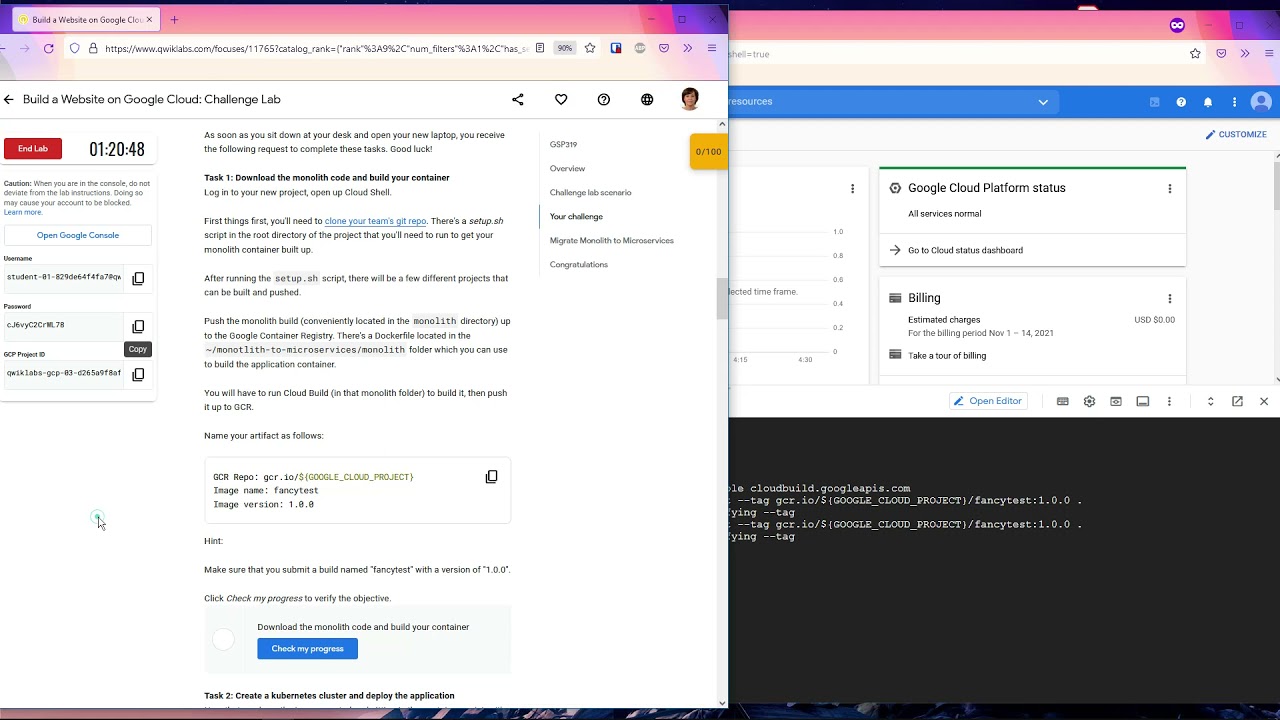Copy the GCP Project ID with its icon
This screenshot has height=720, width=1280.
click(138, 374)
